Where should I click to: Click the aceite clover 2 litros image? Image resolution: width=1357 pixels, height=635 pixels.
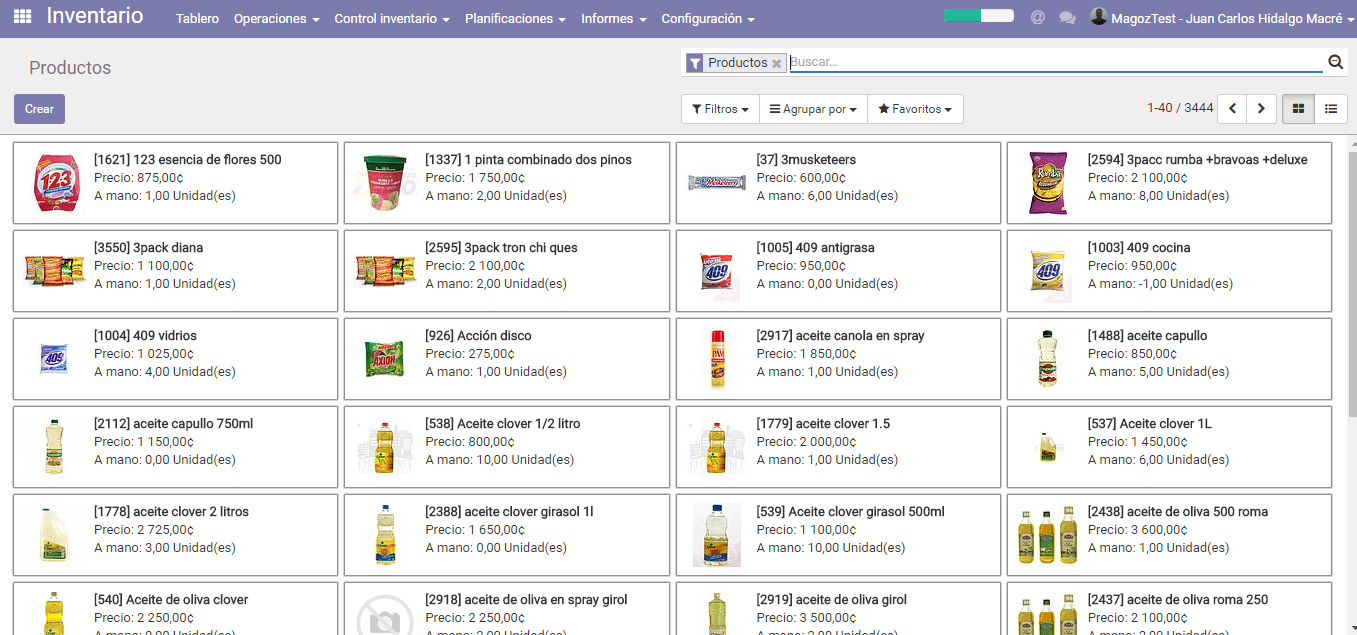54,535
